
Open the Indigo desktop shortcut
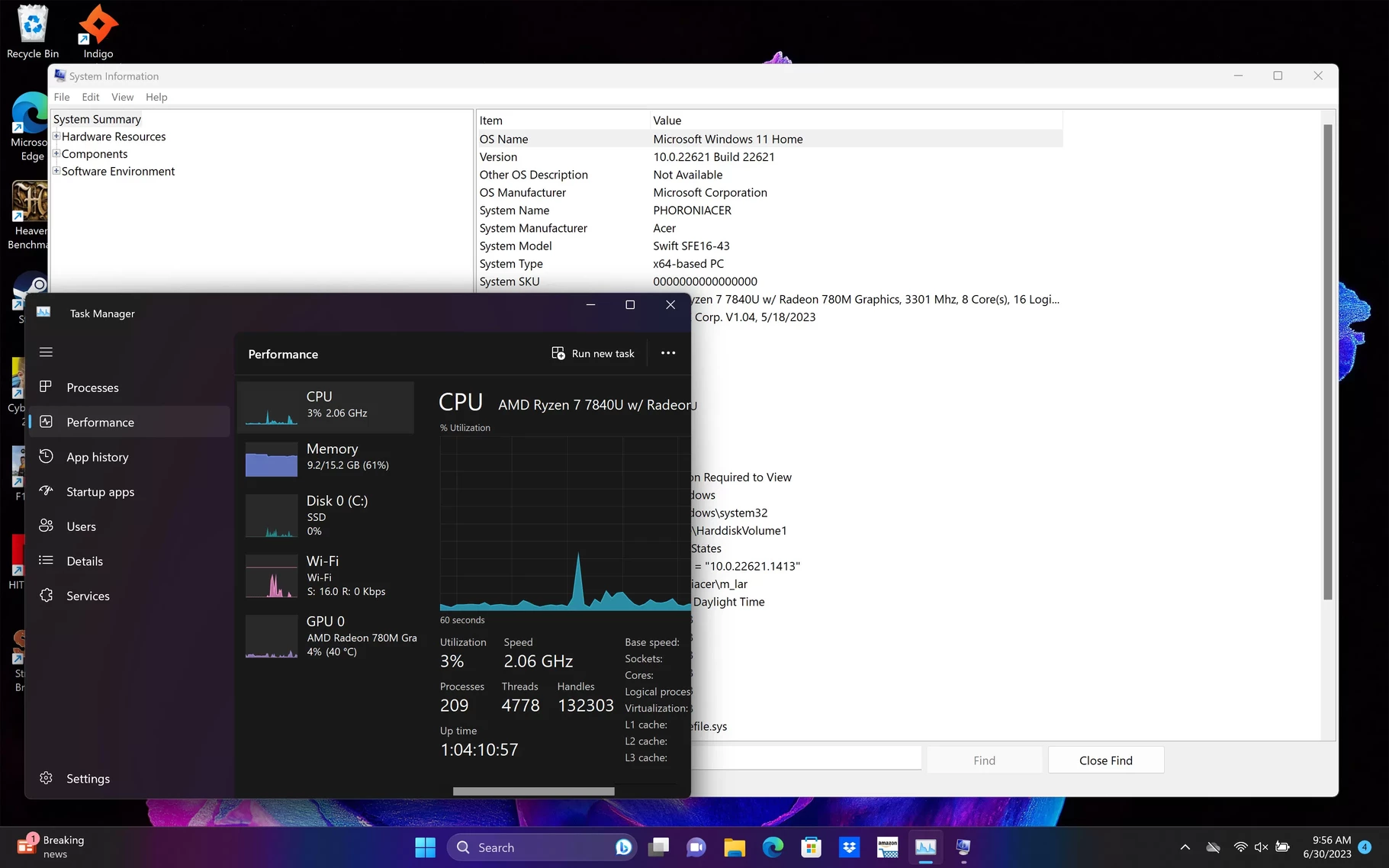click(98, 32)
